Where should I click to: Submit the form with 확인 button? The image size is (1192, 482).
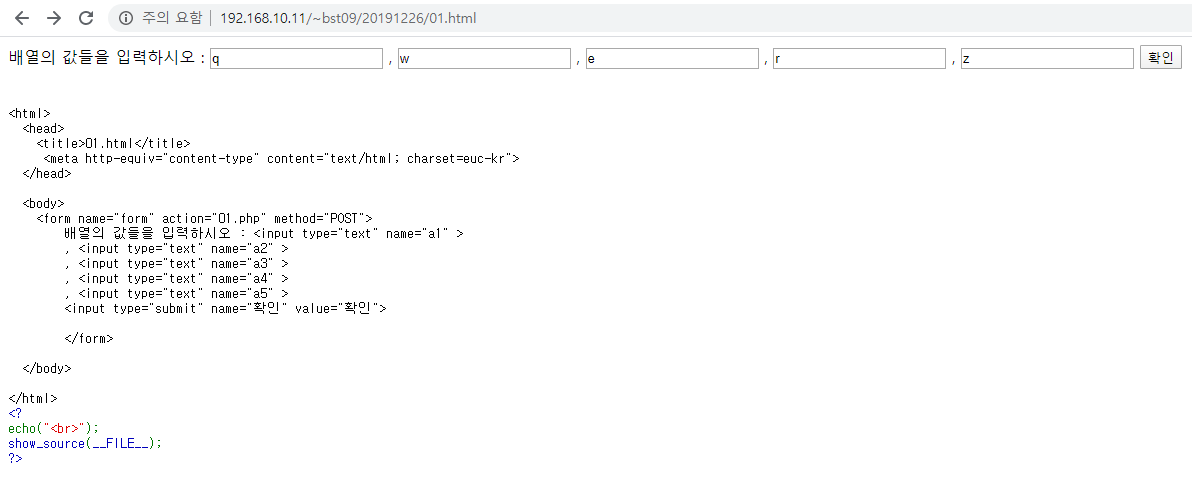click(x=1161, y=58)
